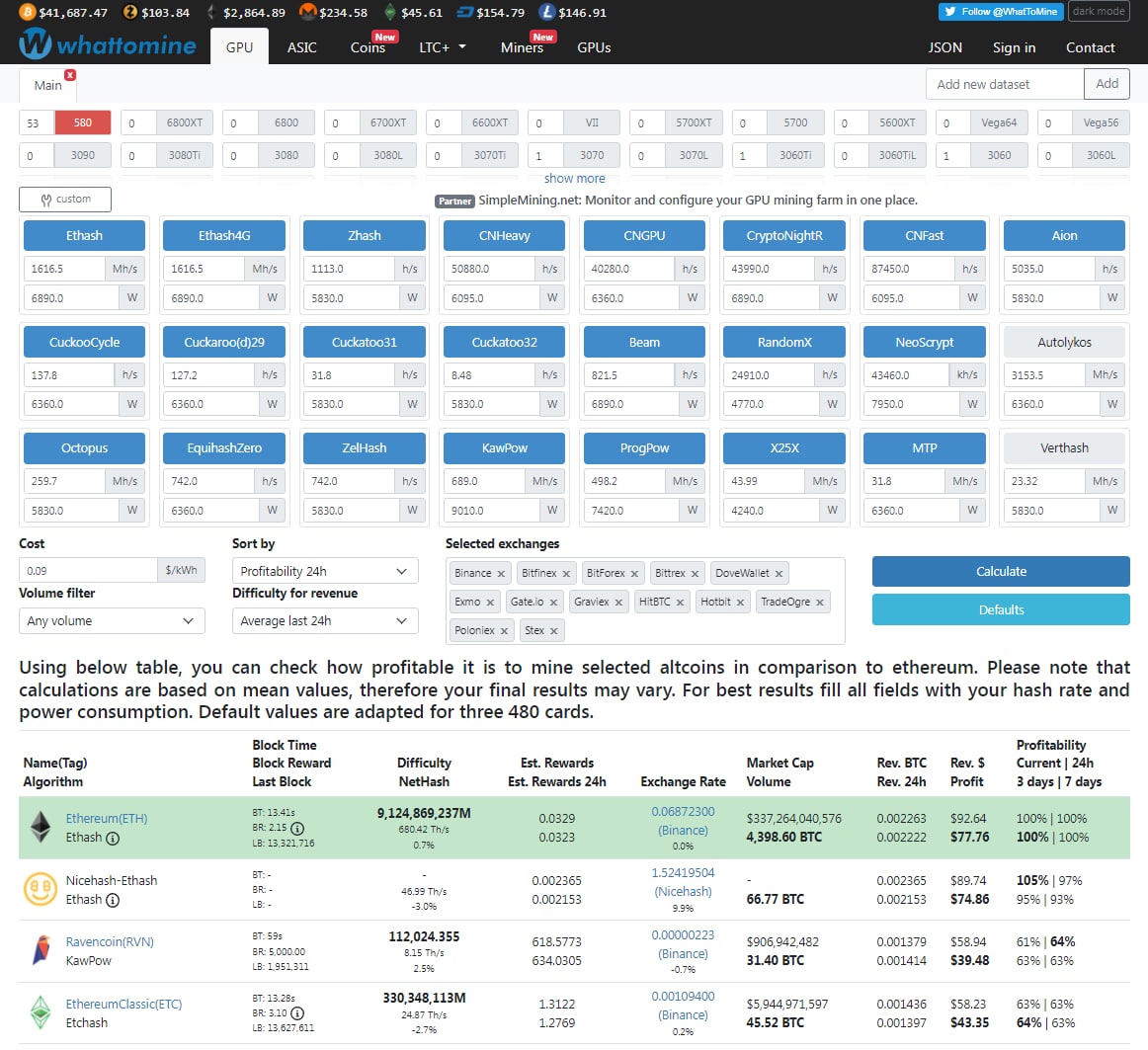Remove Binance from selected exchanges
1148x1050 pixels.
point(501,574)
